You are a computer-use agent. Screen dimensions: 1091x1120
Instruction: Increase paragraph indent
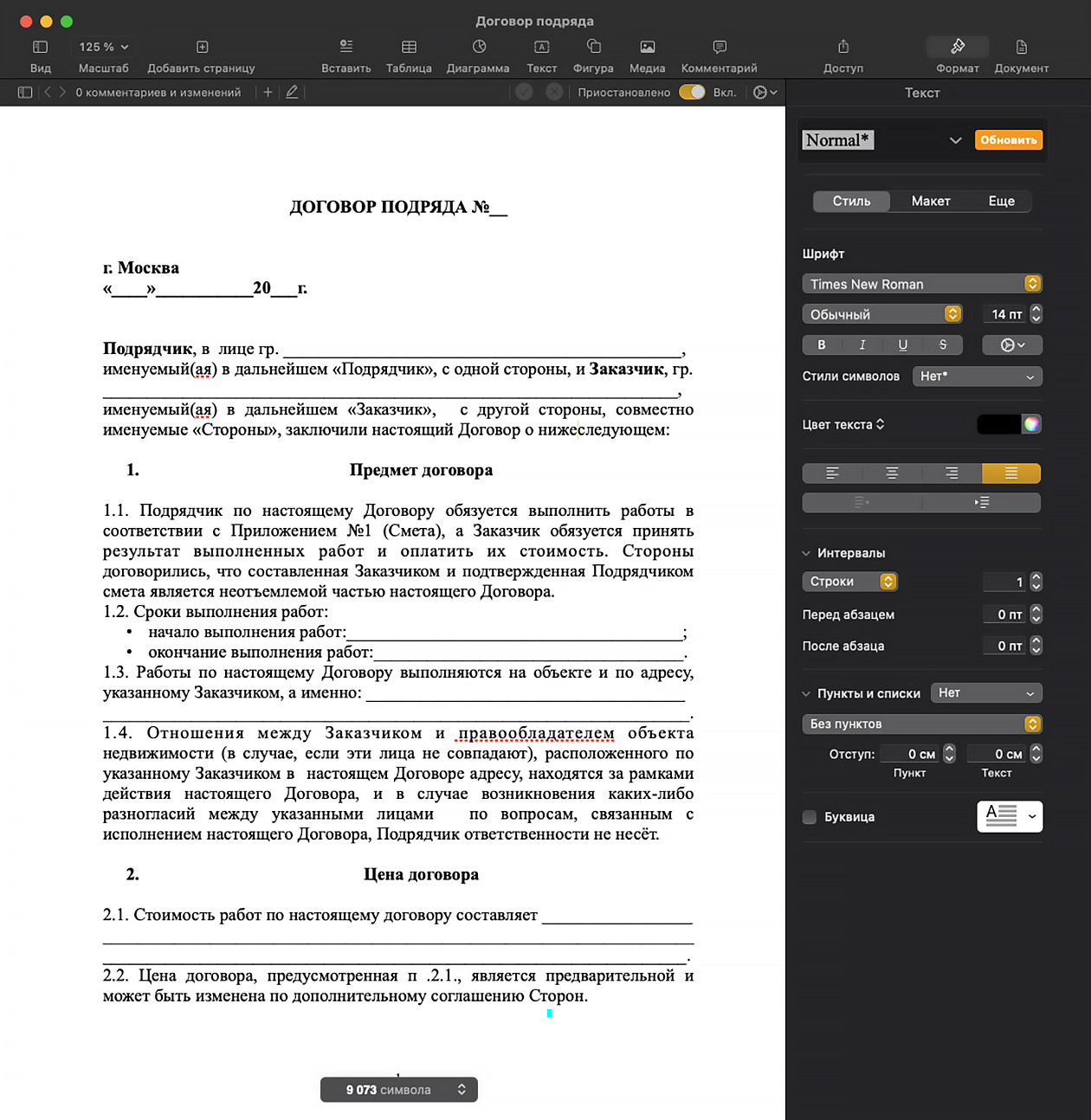(981, 502)
